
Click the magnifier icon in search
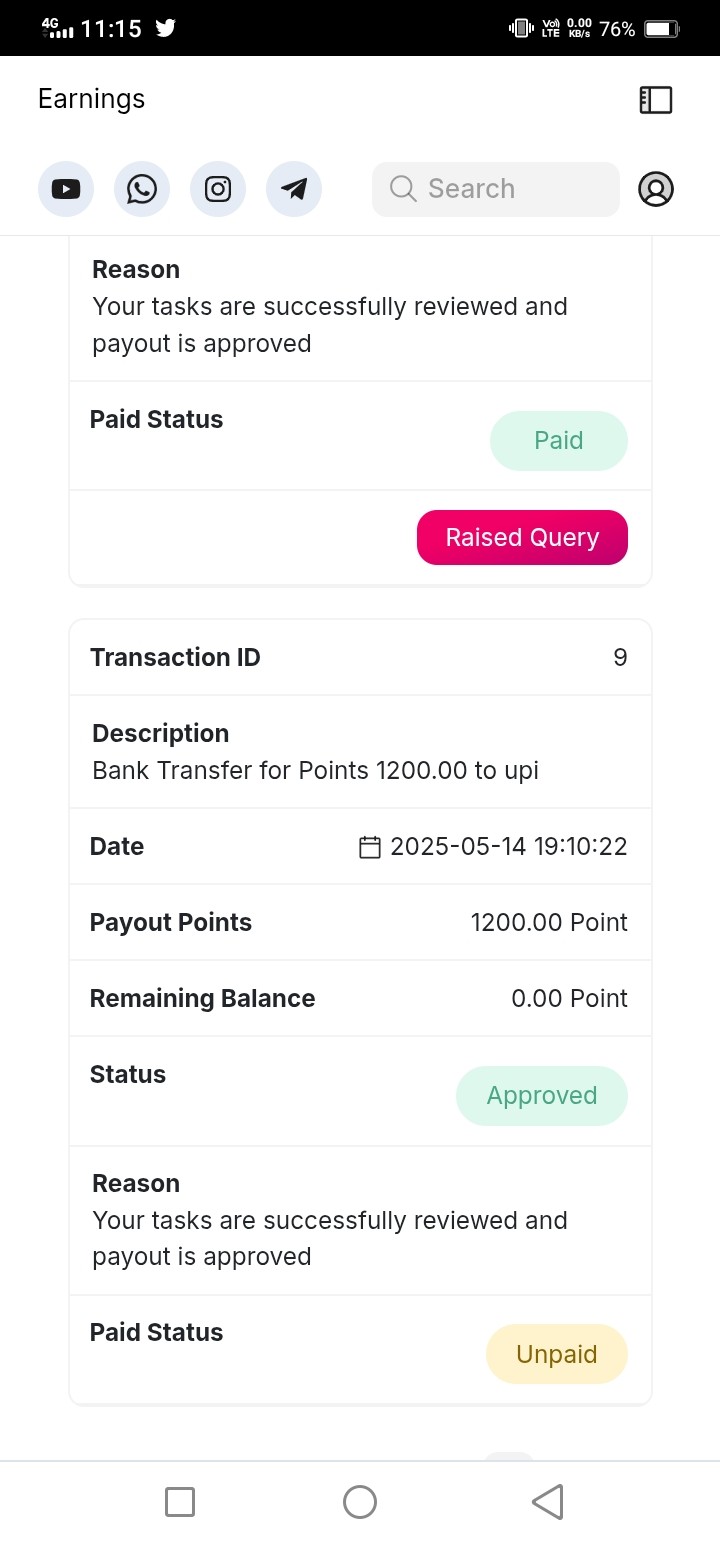[403, 189]
